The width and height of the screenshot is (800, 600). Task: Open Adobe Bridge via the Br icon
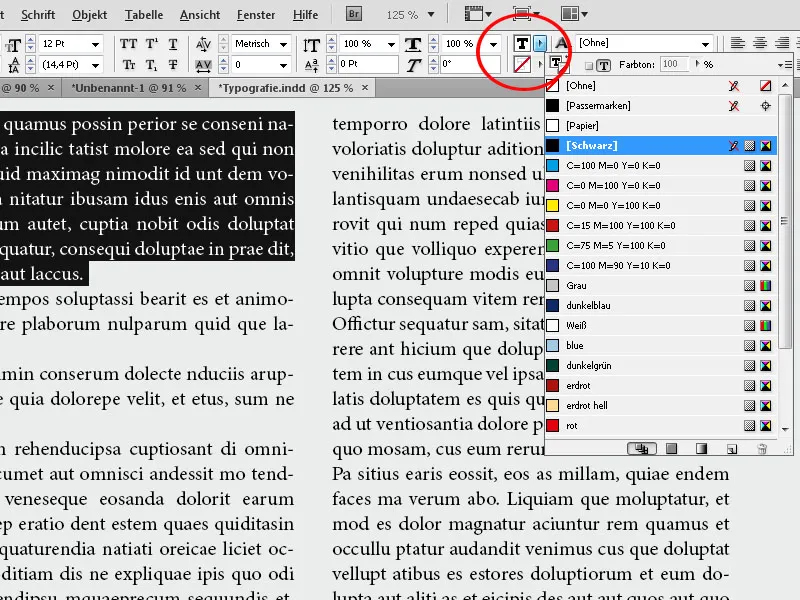point(354,14)
